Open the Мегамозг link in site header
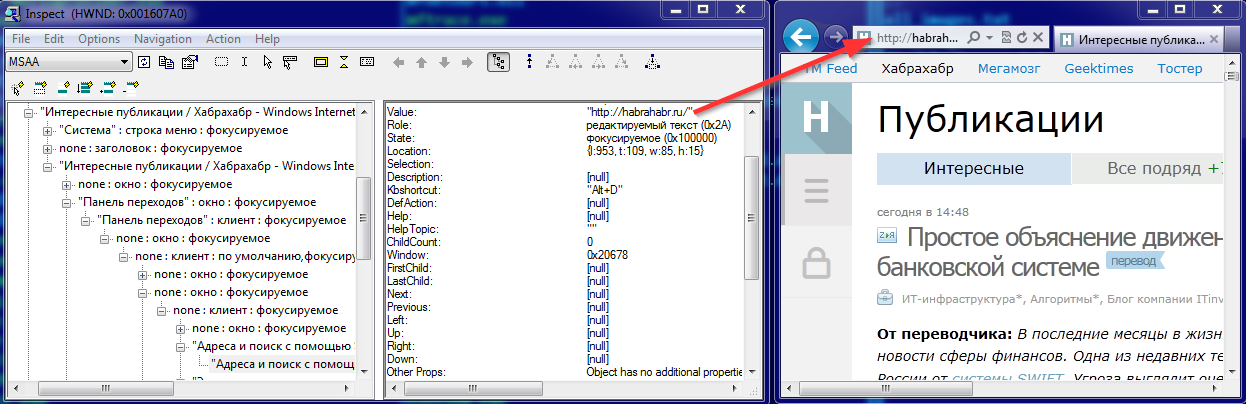The height and width of the screenshot is (404, 1246). (1008, 68)
